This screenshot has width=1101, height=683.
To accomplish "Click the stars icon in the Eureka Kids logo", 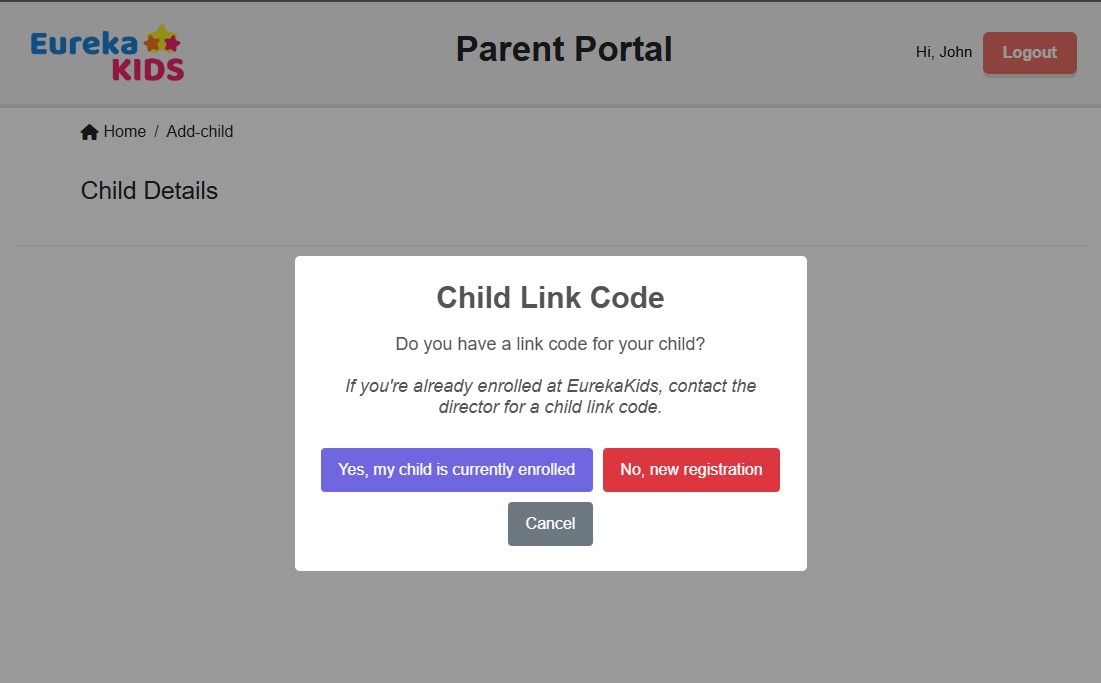I will click(162, 40).
